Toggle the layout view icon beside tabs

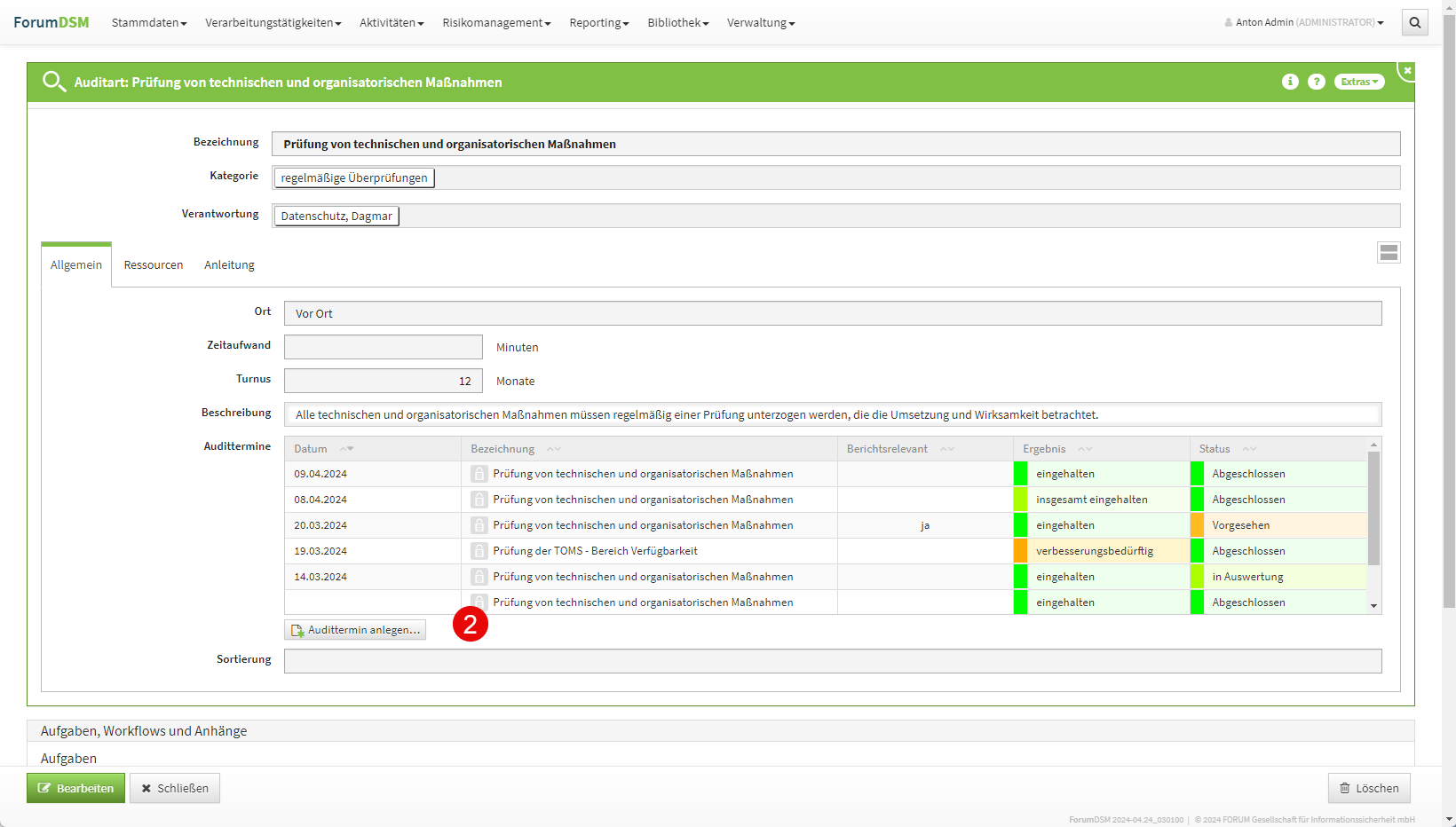coord(1389,253)
